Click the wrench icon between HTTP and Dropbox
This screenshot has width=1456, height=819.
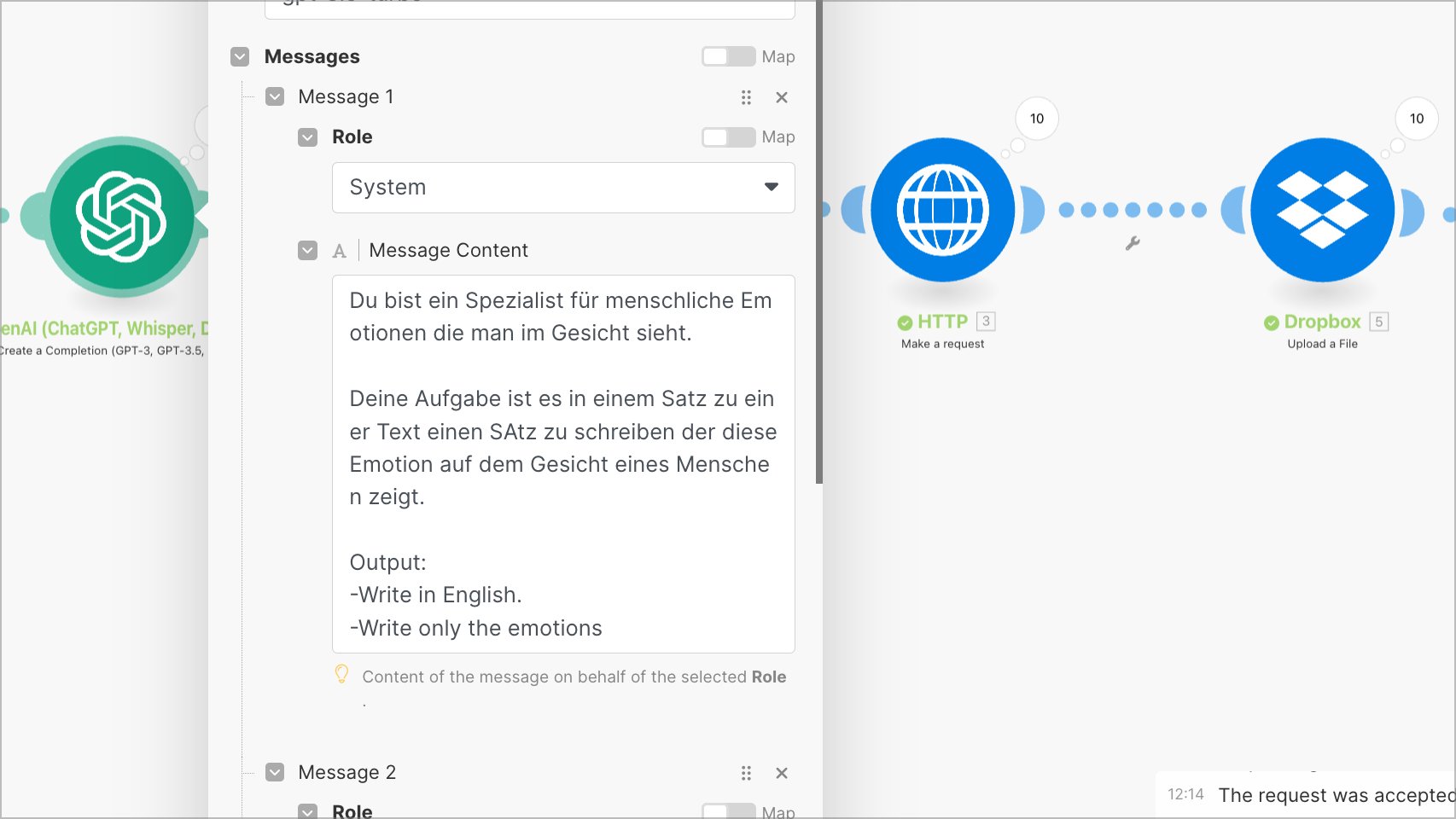1133,243
